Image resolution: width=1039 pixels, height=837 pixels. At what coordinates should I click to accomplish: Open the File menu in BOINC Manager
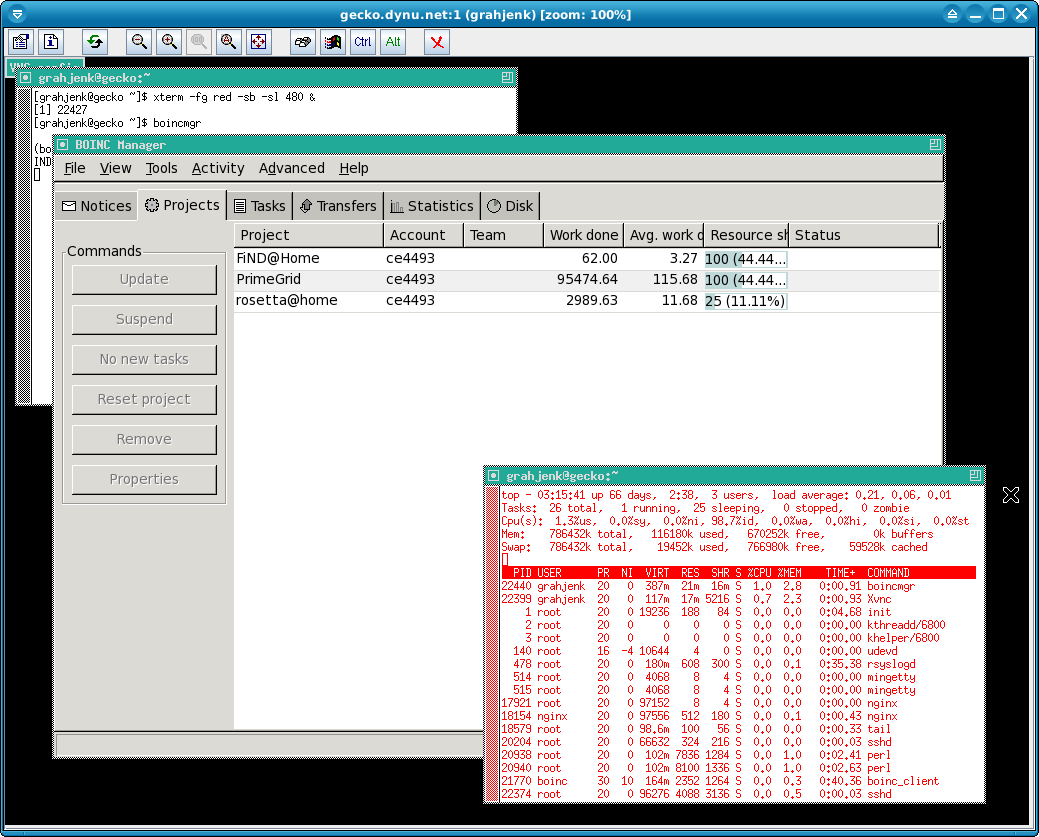(75, 168)
